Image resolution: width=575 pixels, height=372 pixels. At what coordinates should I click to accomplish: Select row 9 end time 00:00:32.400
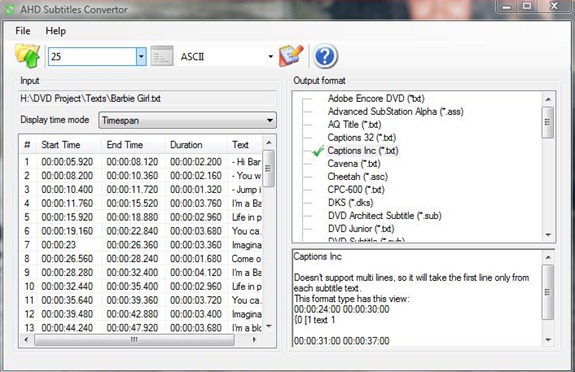tap(132, 273)
